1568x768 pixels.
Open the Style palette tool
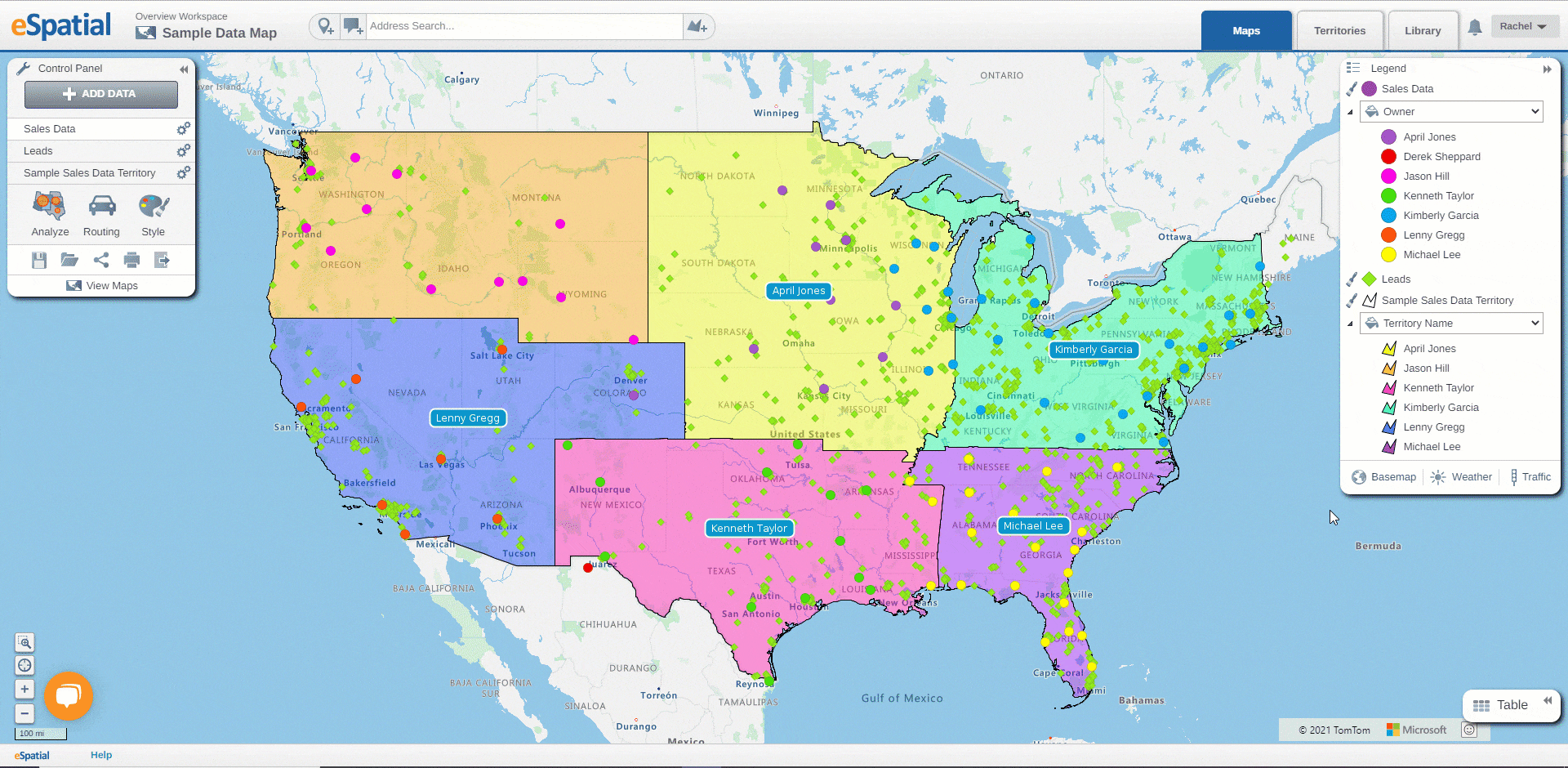(x=153, y=214)
